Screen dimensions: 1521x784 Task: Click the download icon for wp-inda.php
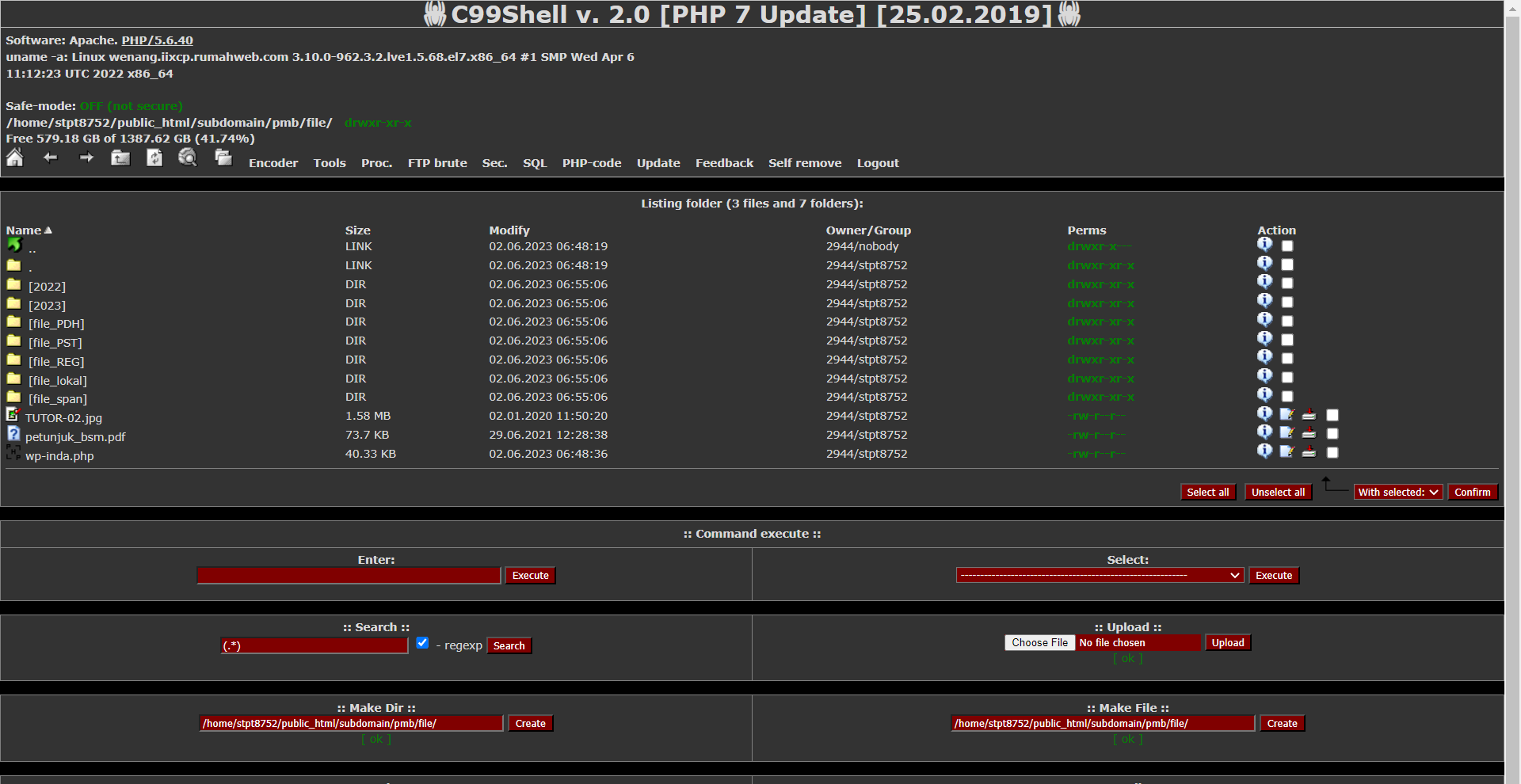coord(1309,451)
